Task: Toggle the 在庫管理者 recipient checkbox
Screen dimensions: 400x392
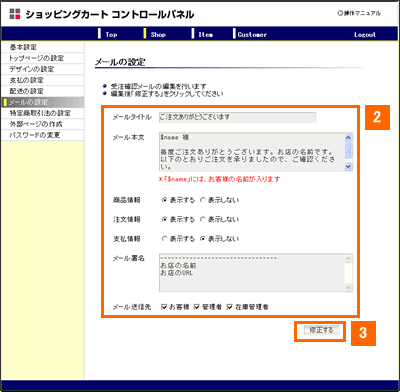Action: [229, 307]
